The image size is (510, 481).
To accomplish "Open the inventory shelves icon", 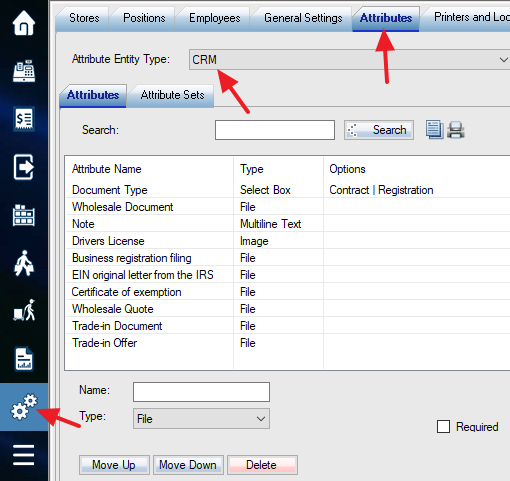I will coord(24,215).
